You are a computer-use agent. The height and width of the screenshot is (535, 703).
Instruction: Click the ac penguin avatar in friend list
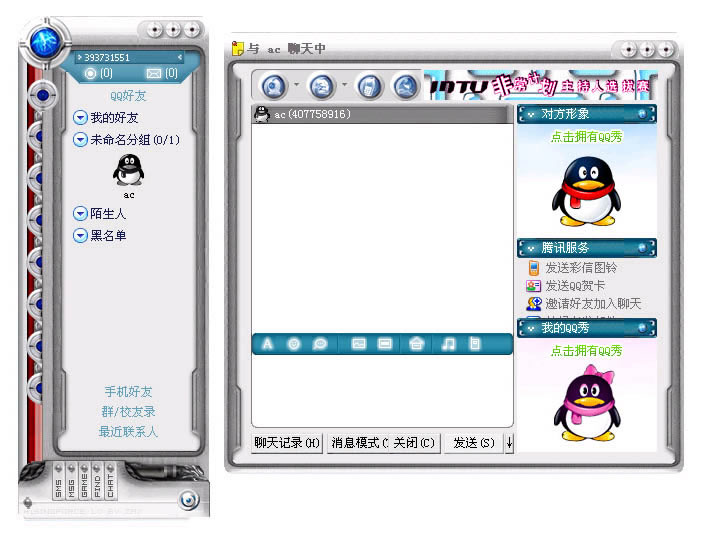coord(129,170)
